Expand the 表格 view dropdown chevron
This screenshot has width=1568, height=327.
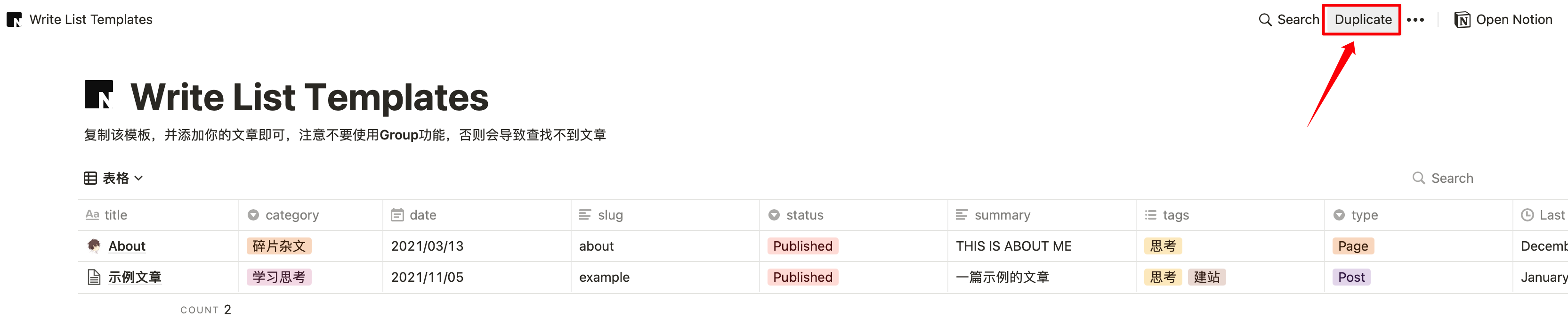coord(139,178)
